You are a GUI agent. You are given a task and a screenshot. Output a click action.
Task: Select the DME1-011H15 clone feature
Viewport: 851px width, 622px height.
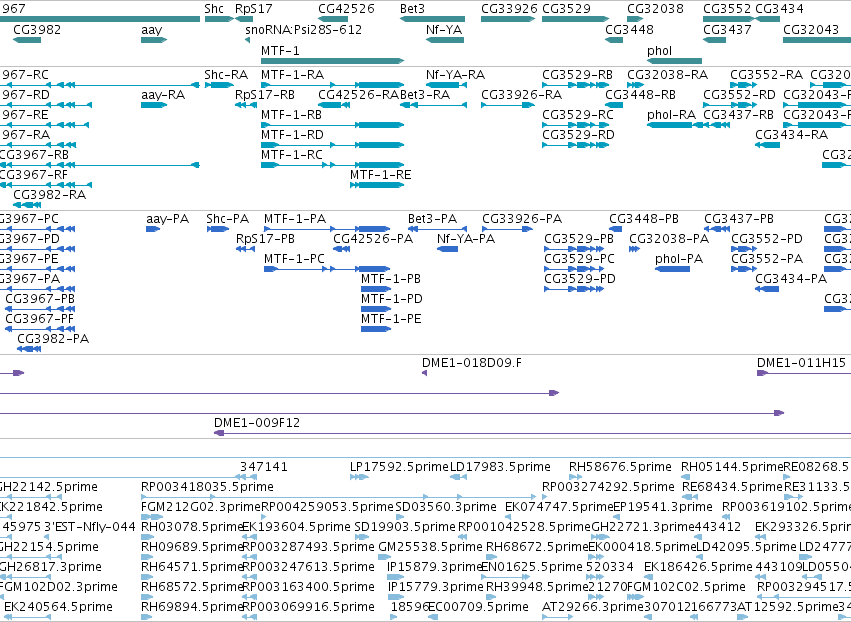pos(804,373)
